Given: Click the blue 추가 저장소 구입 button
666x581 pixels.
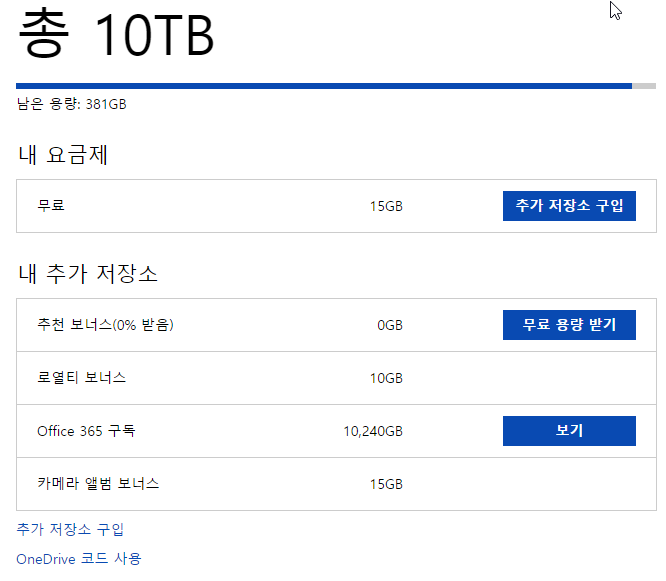Looking at the screenshot, I should point(569,206).
